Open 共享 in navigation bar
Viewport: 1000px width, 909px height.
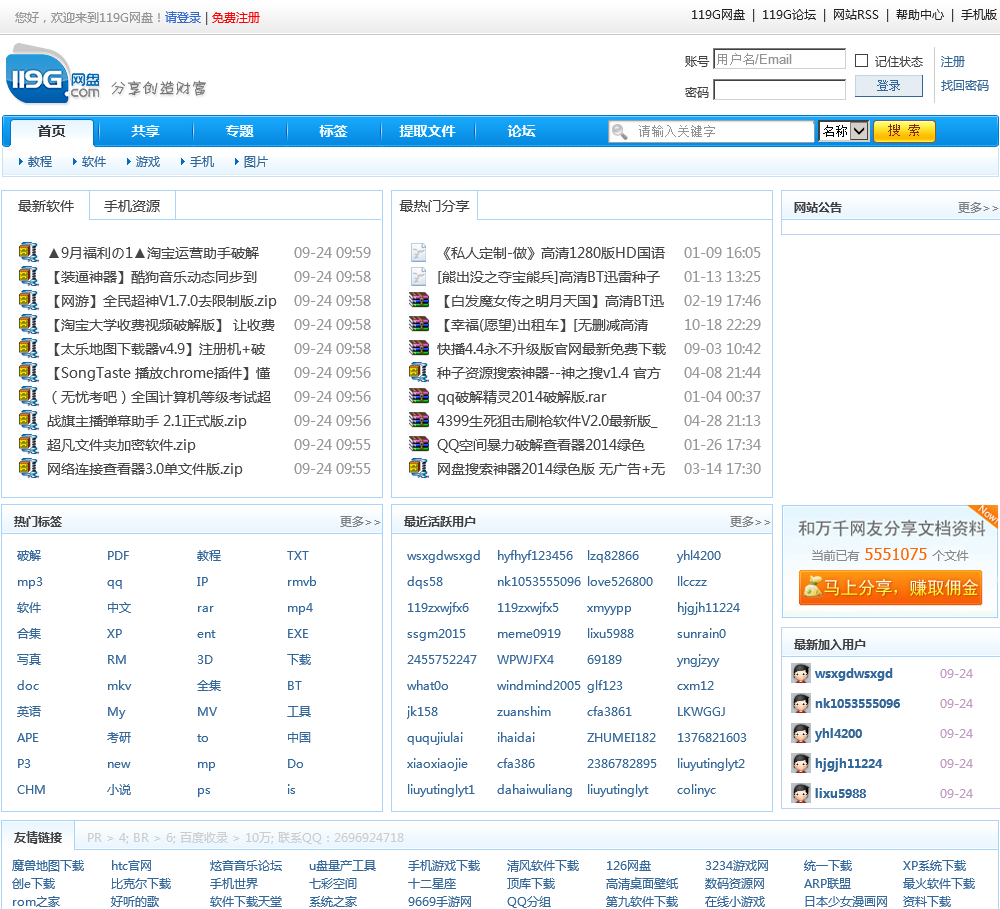[x=145, y=131]
